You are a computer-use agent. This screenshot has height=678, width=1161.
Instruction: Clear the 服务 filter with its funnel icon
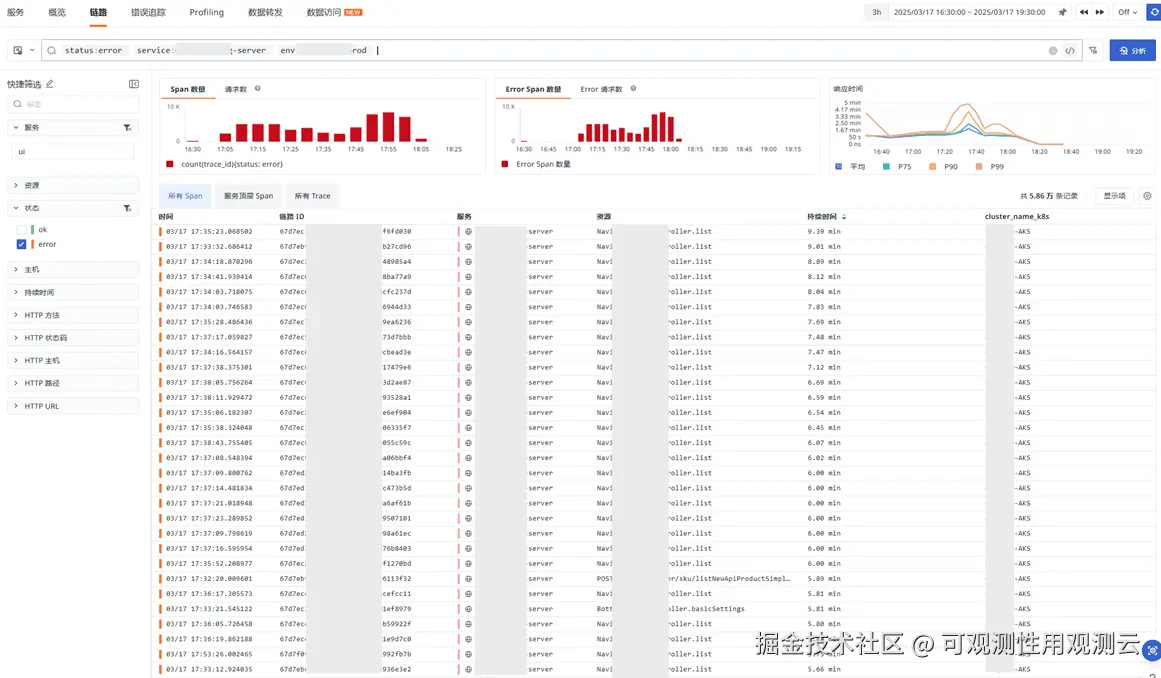[x=127, y=128]
